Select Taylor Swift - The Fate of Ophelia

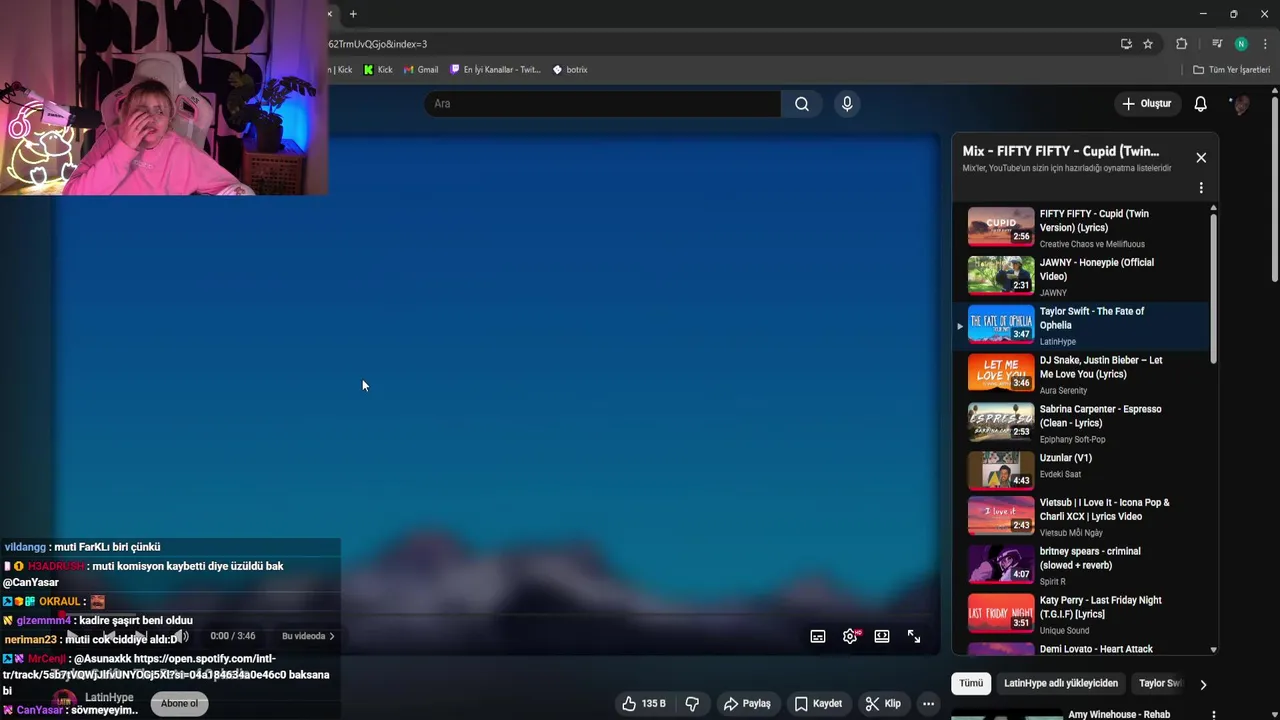point(1080,326)
